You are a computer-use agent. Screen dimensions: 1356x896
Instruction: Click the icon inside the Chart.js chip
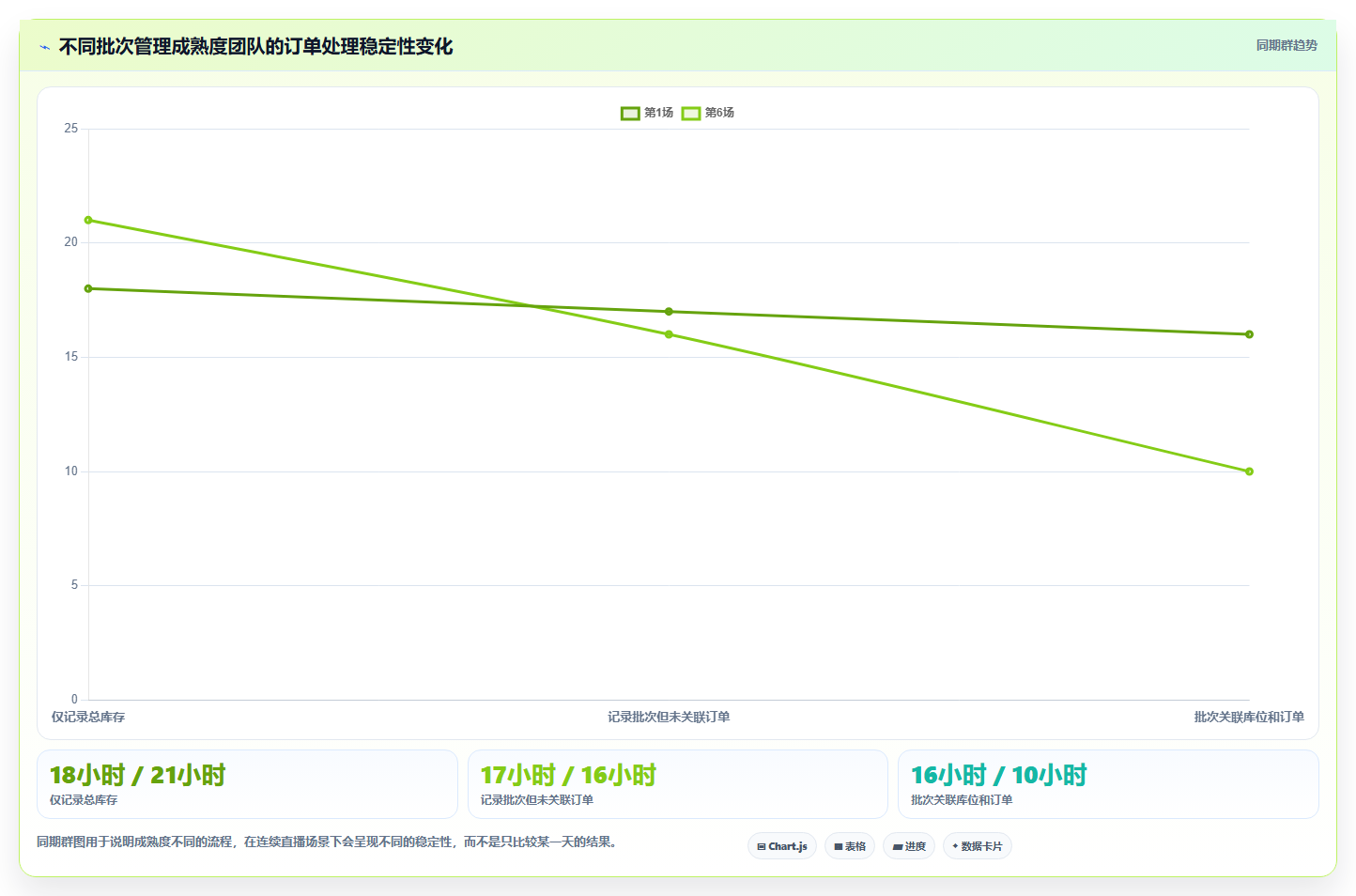(762, 846)
